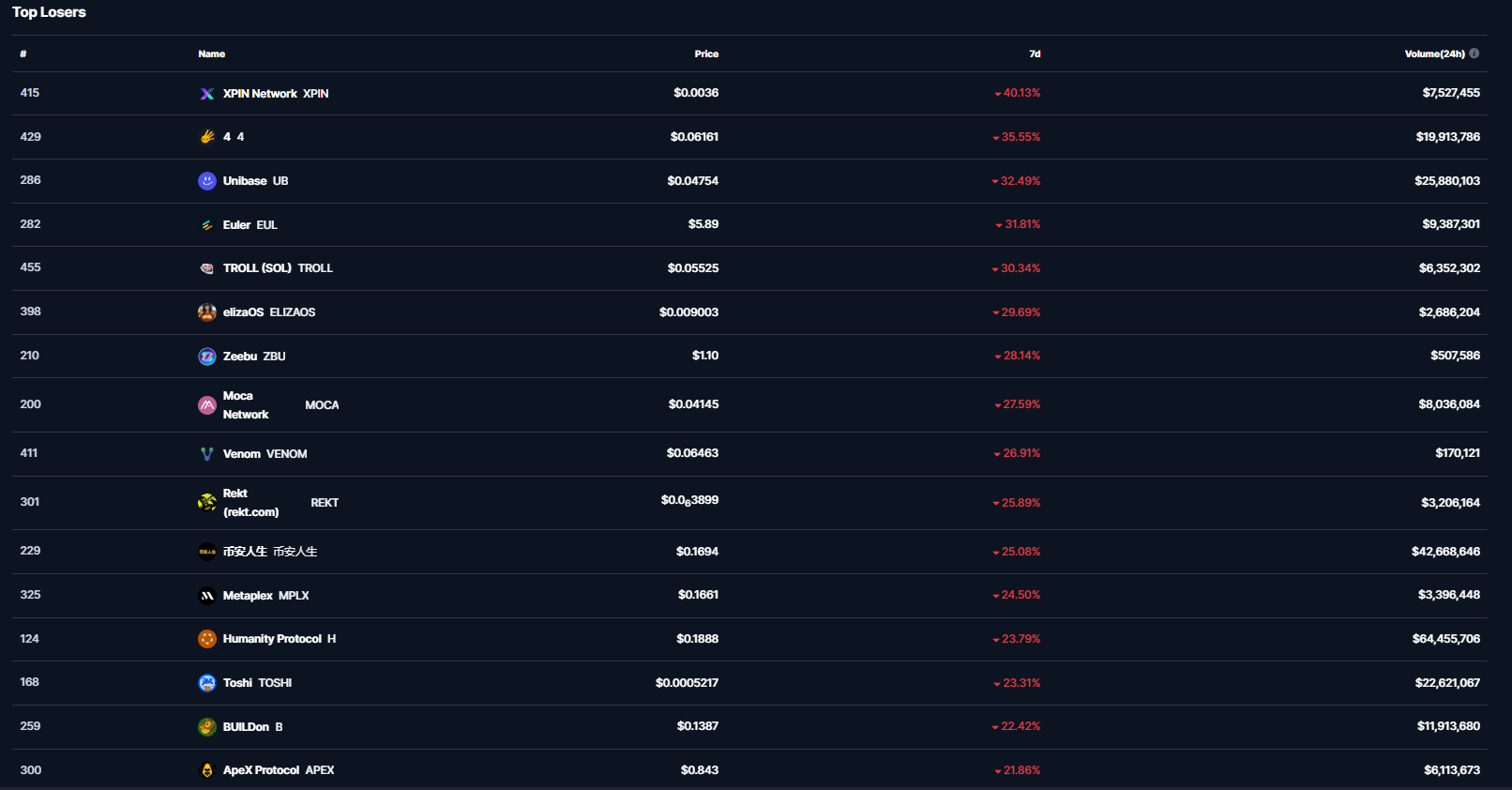The image size is (1512, 790).
Task: Sort losers by 7d column header
Action: coord(1035,54)
